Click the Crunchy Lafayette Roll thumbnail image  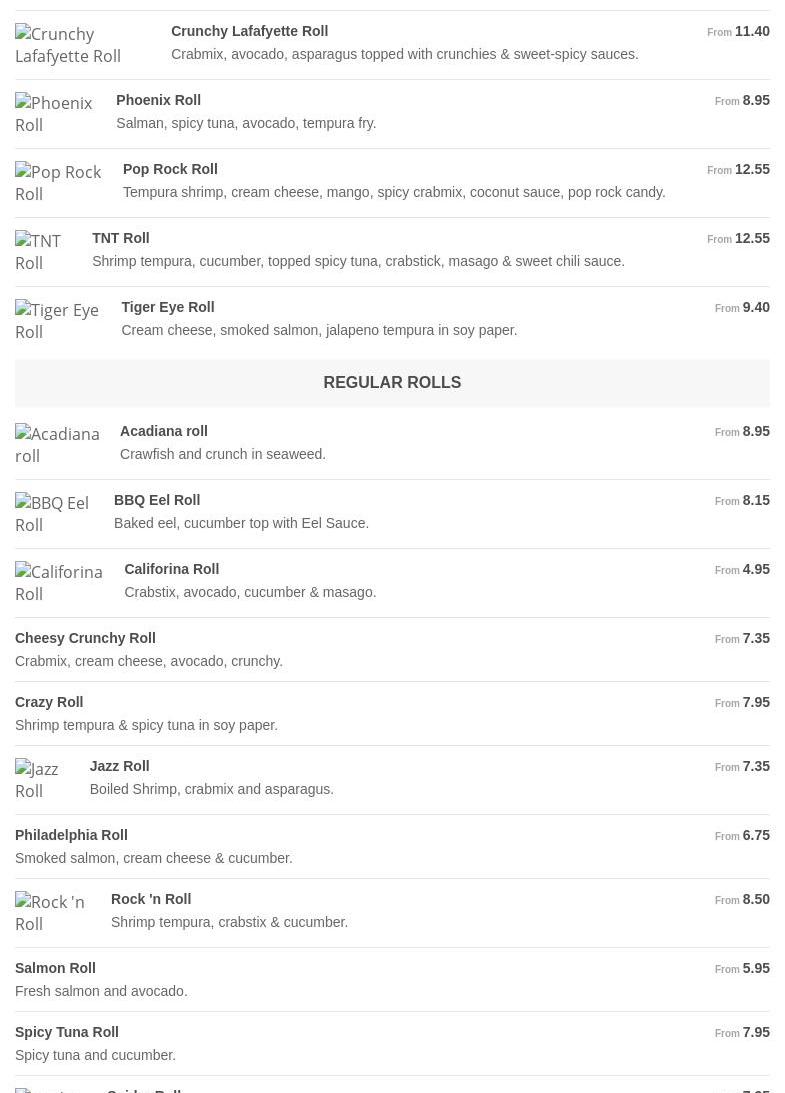68,45
